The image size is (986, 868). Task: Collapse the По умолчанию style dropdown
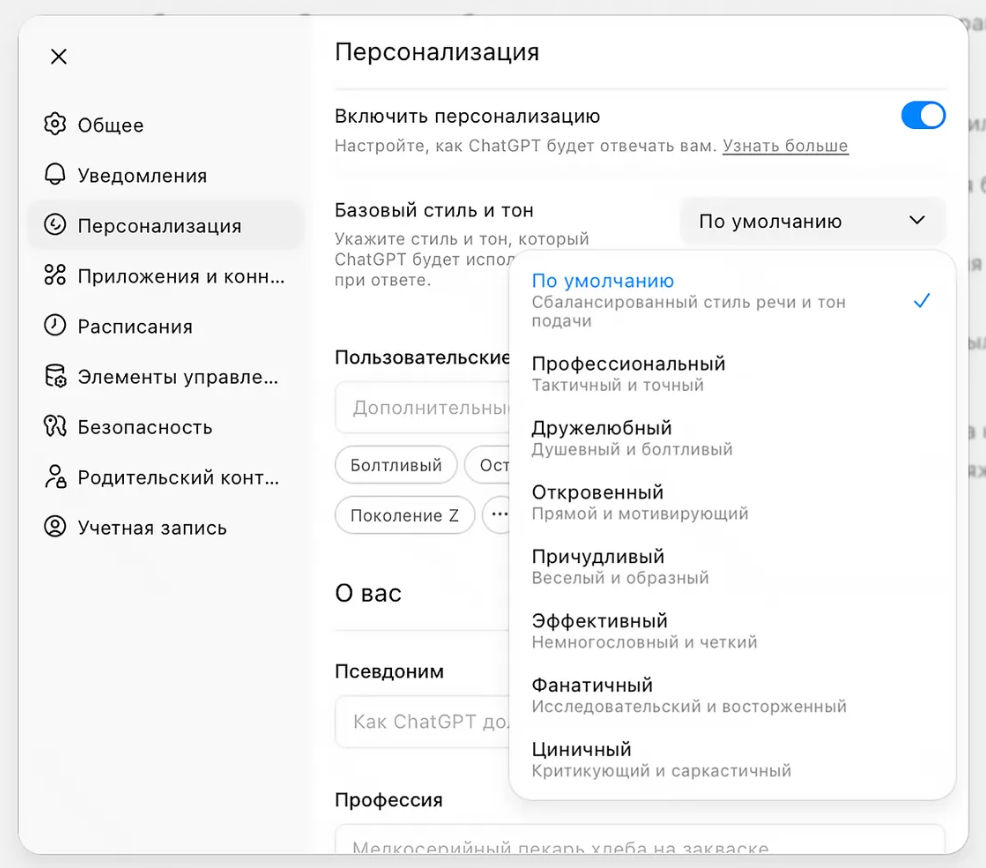click(812, 221)
